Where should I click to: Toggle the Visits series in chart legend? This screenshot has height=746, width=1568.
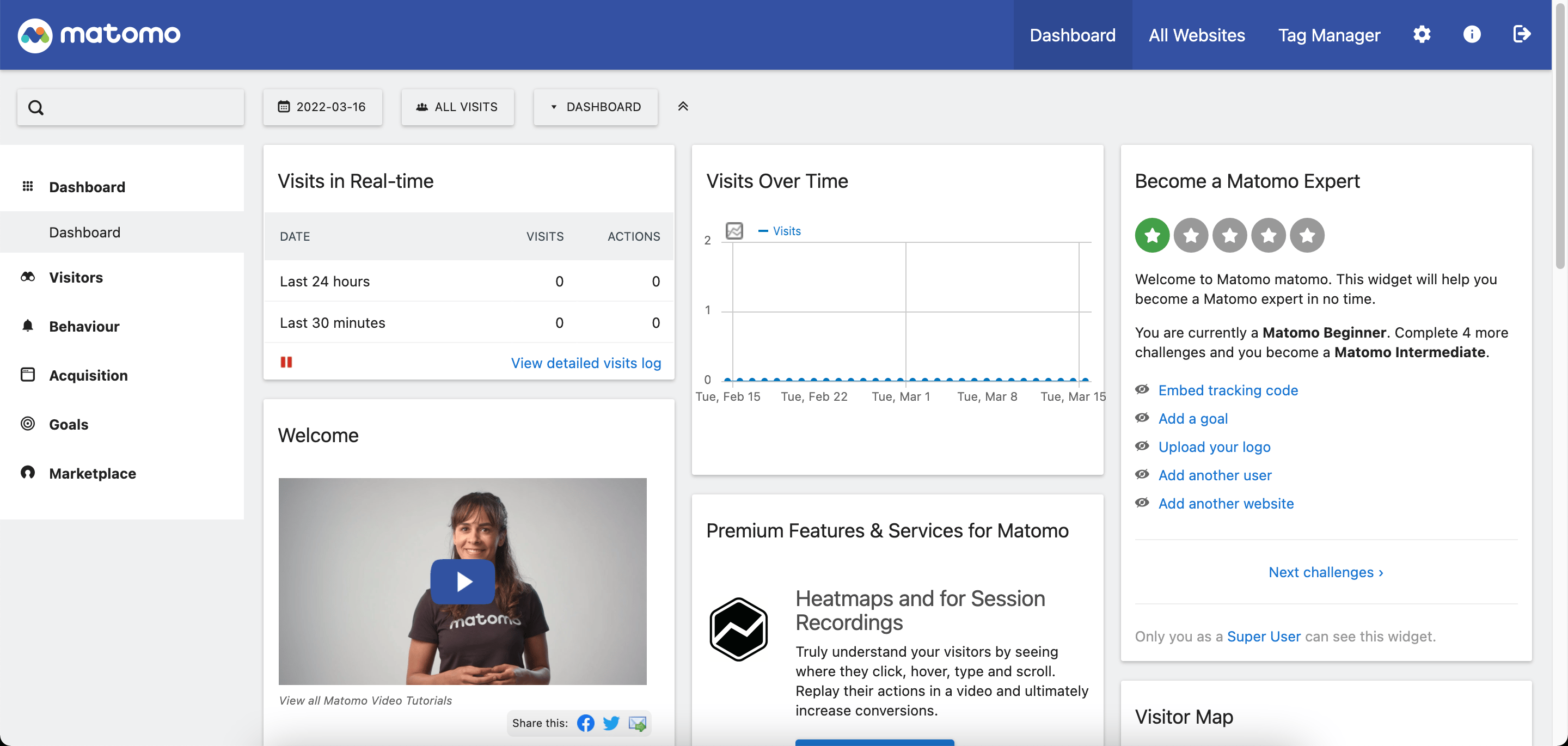(779, 231)
